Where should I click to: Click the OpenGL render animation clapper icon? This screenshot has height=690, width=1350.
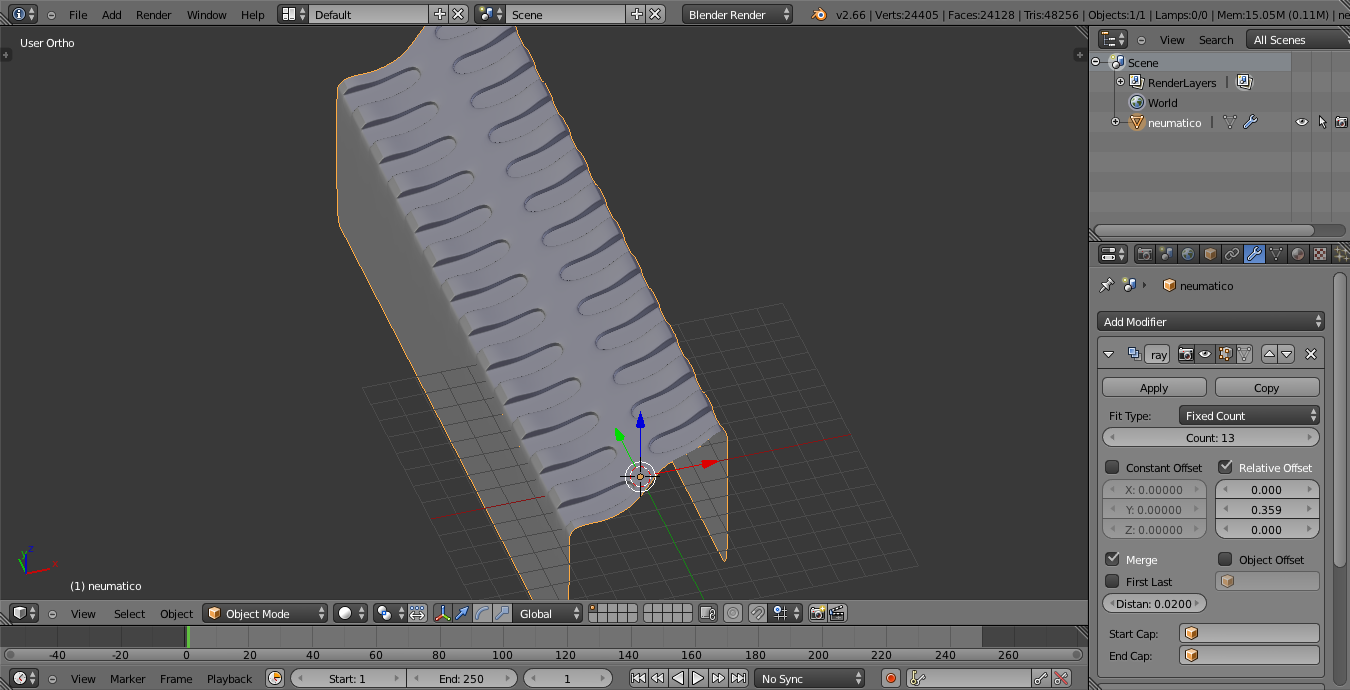[838, 613]
